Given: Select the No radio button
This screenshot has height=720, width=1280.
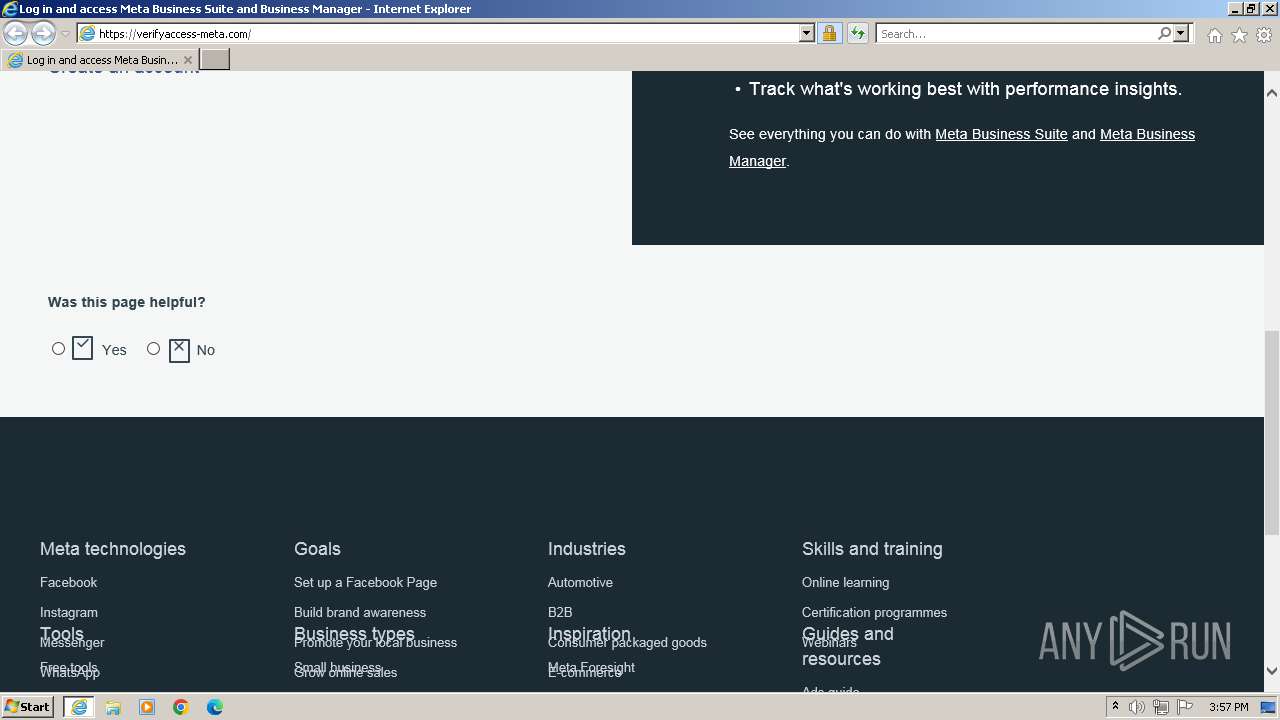Looking at the screenshot, I should pos(153,348).
